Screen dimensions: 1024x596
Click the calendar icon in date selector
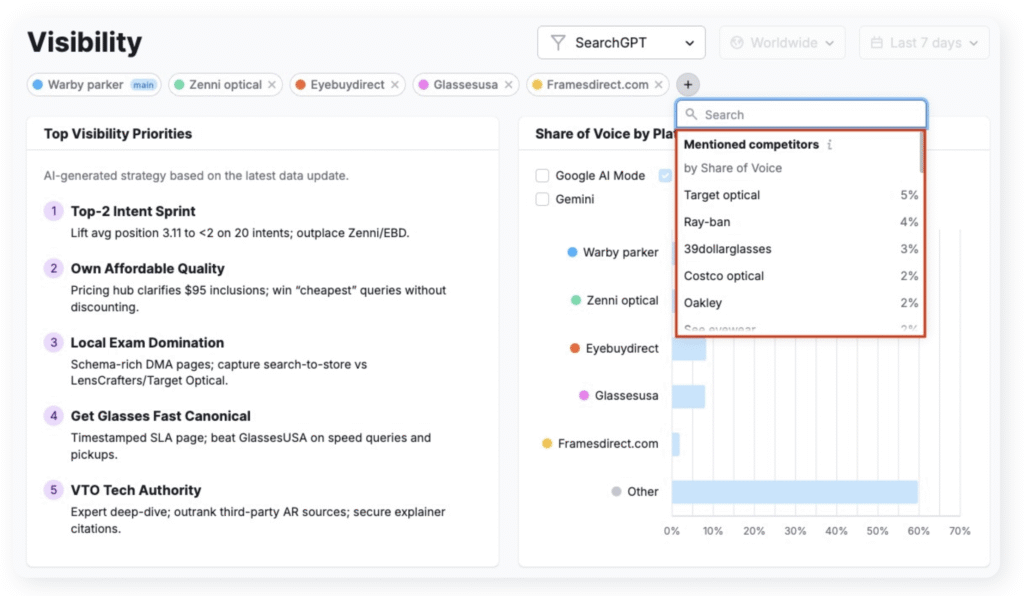pos(877,43)
